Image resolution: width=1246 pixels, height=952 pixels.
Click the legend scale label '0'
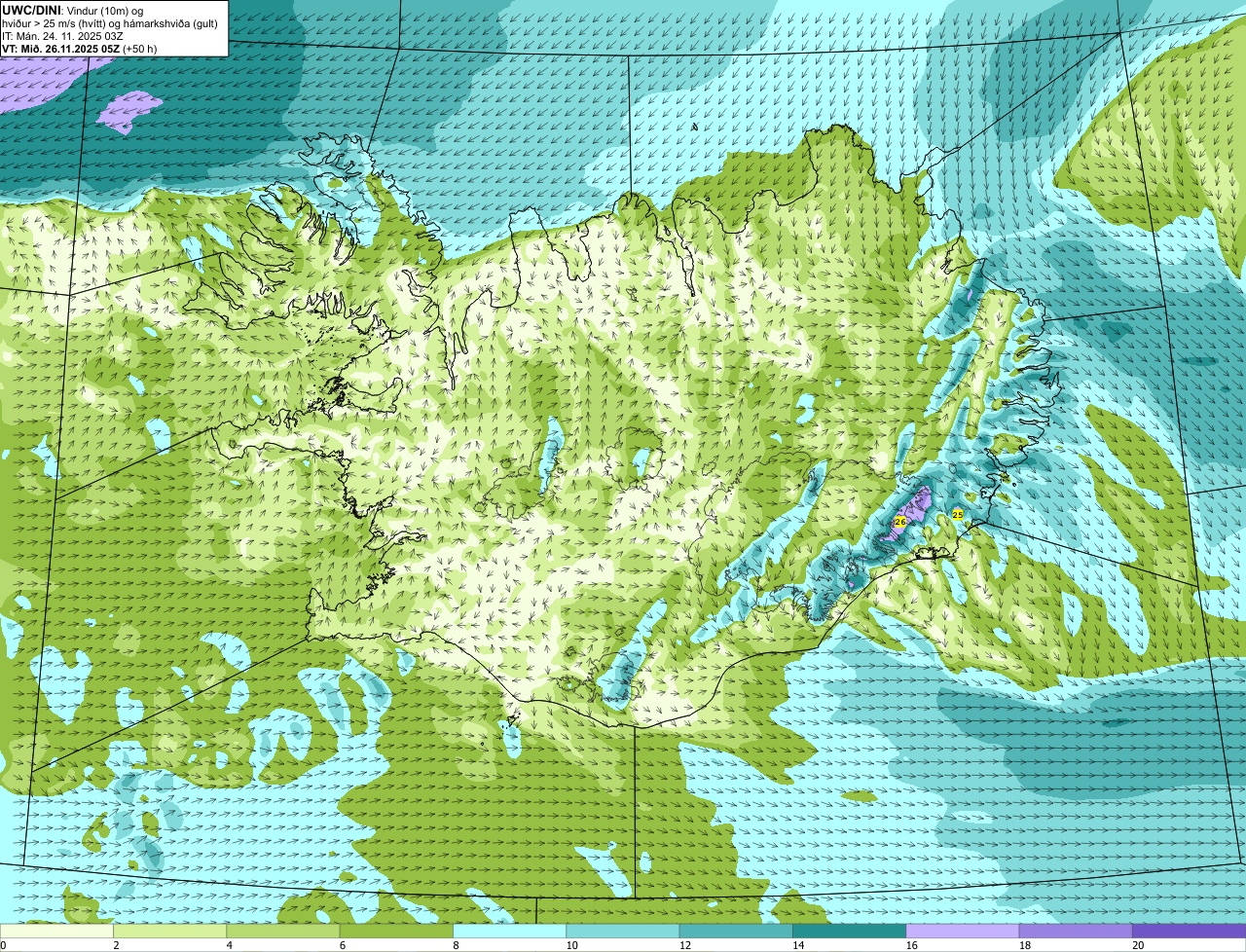pyautogui.click(x=3, y=945)
